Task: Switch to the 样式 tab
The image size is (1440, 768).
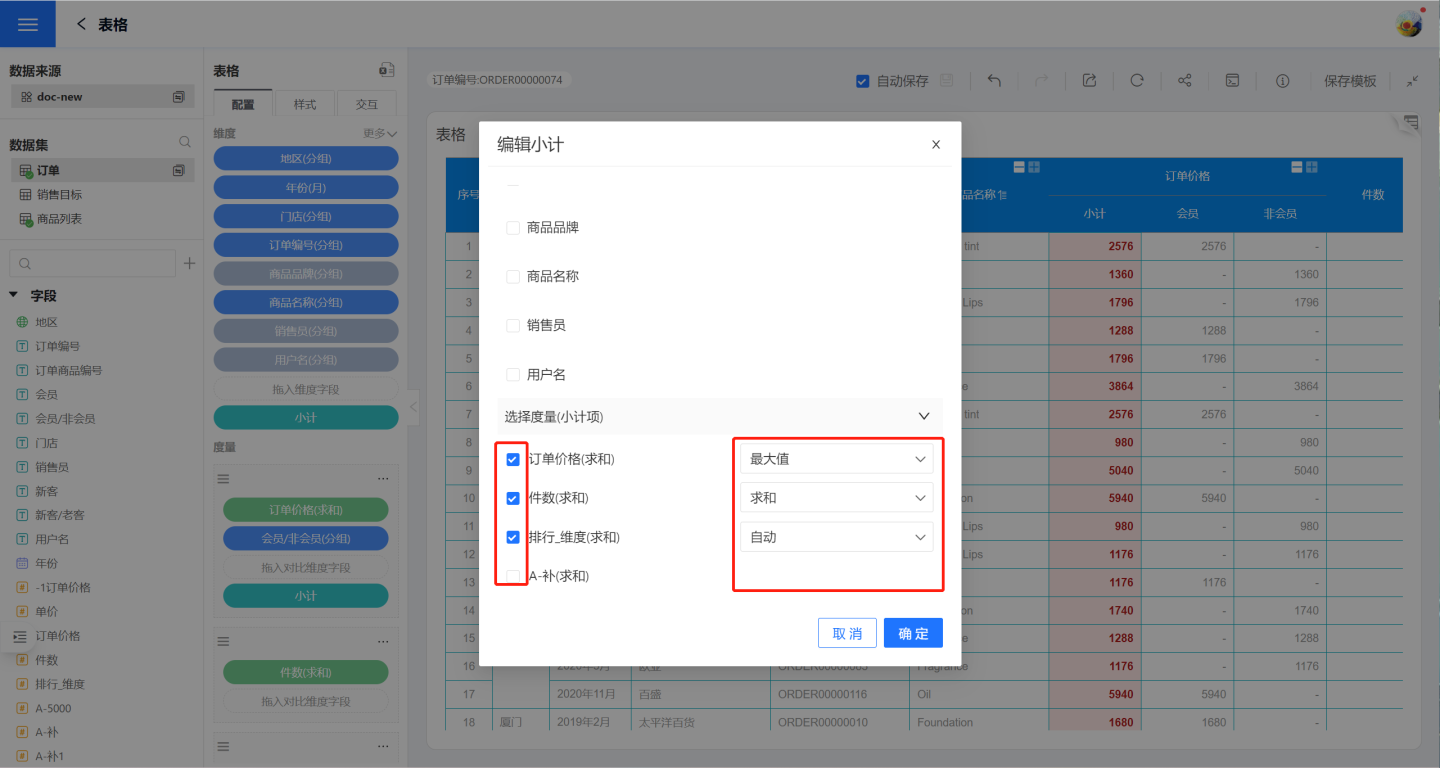Action: point(305,104)
